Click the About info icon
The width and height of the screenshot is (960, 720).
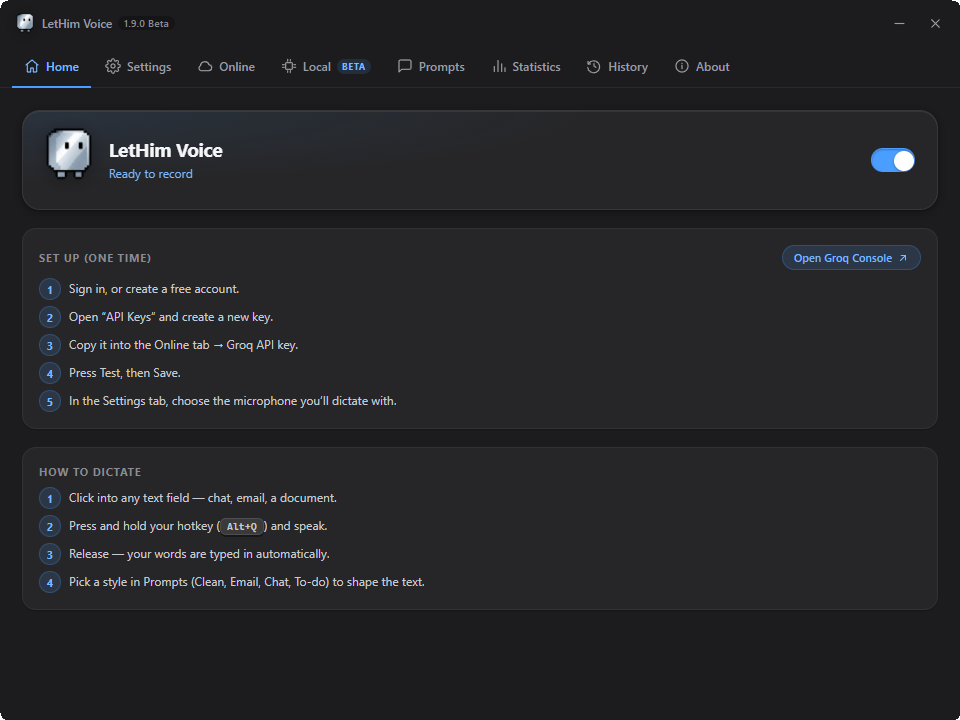click(681, 67)
